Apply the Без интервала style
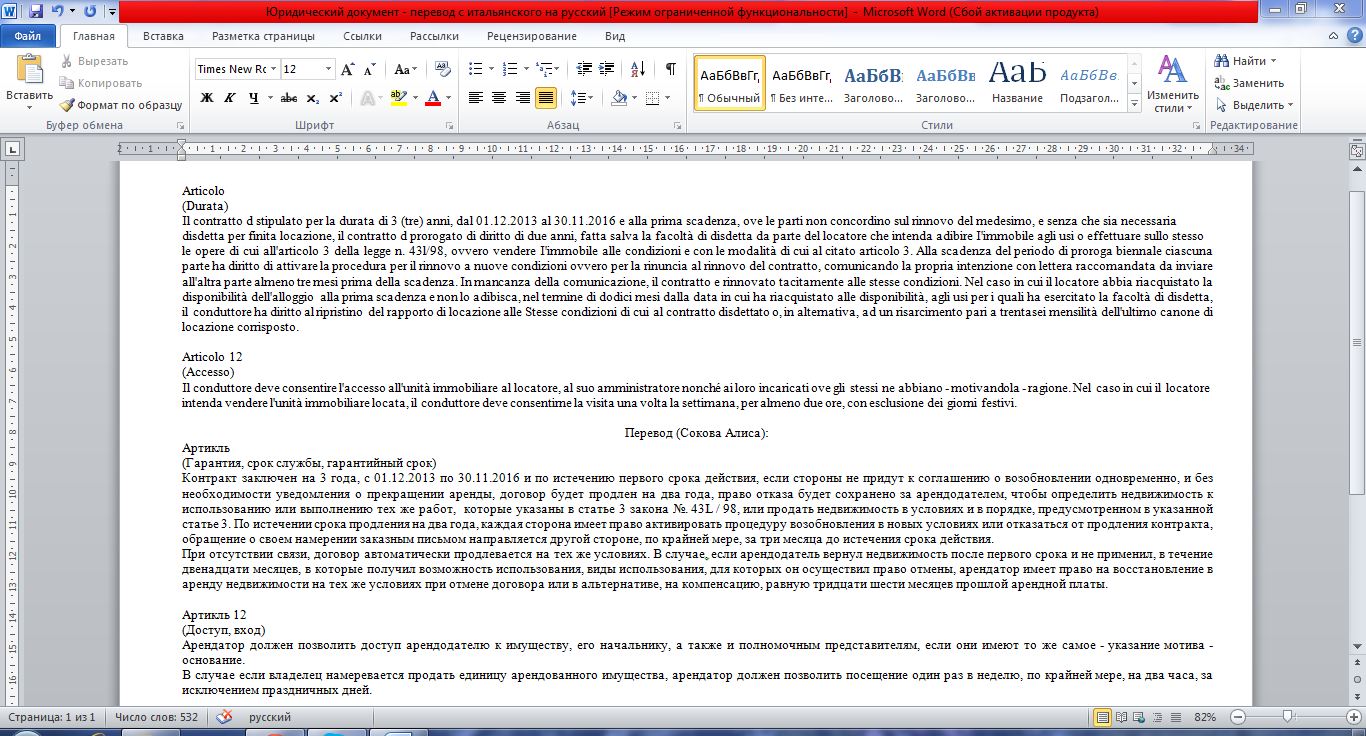Image resolution: width=1366 pixels, height=736 pixels. pos(802,83)
